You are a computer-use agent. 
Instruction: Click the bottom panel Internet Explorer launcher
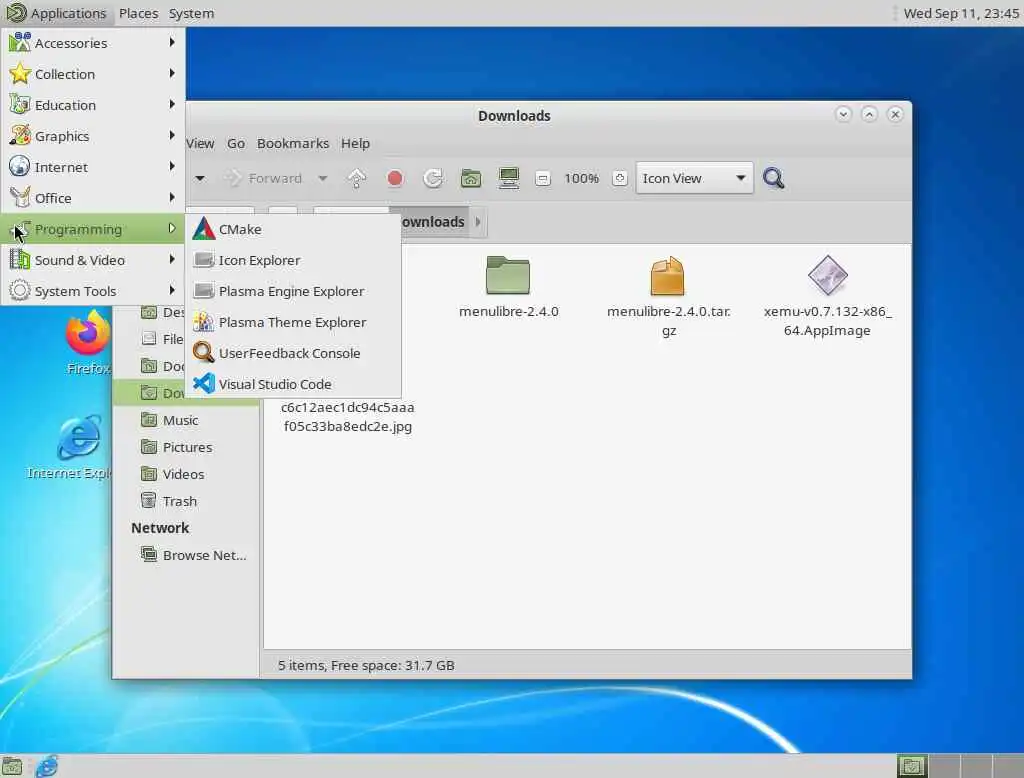(x=46, y=766)
